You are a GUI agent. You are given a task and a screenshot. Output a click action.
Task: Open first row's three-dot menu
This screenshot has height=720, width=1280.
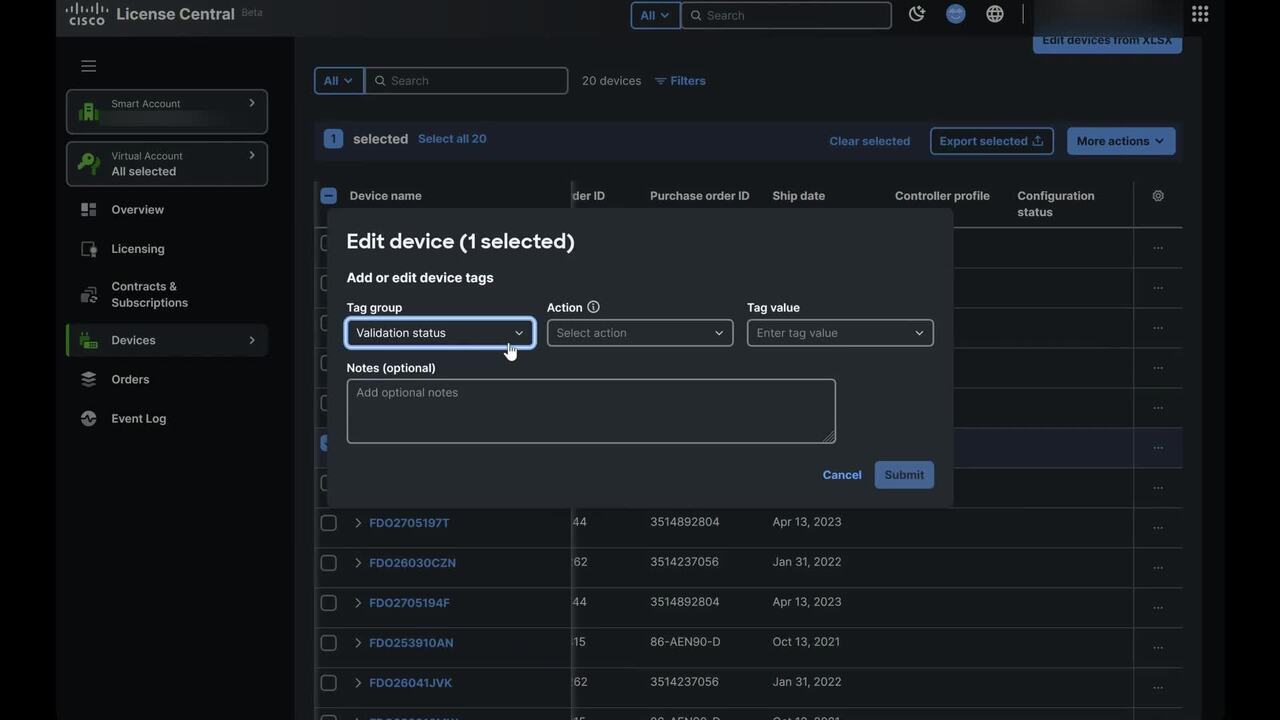pos(1158,248)
